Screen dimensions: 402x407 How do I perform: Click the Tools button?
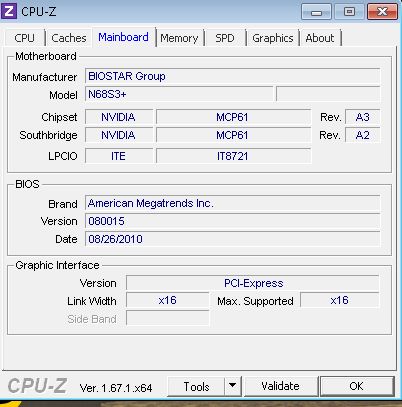click(196, 387)
